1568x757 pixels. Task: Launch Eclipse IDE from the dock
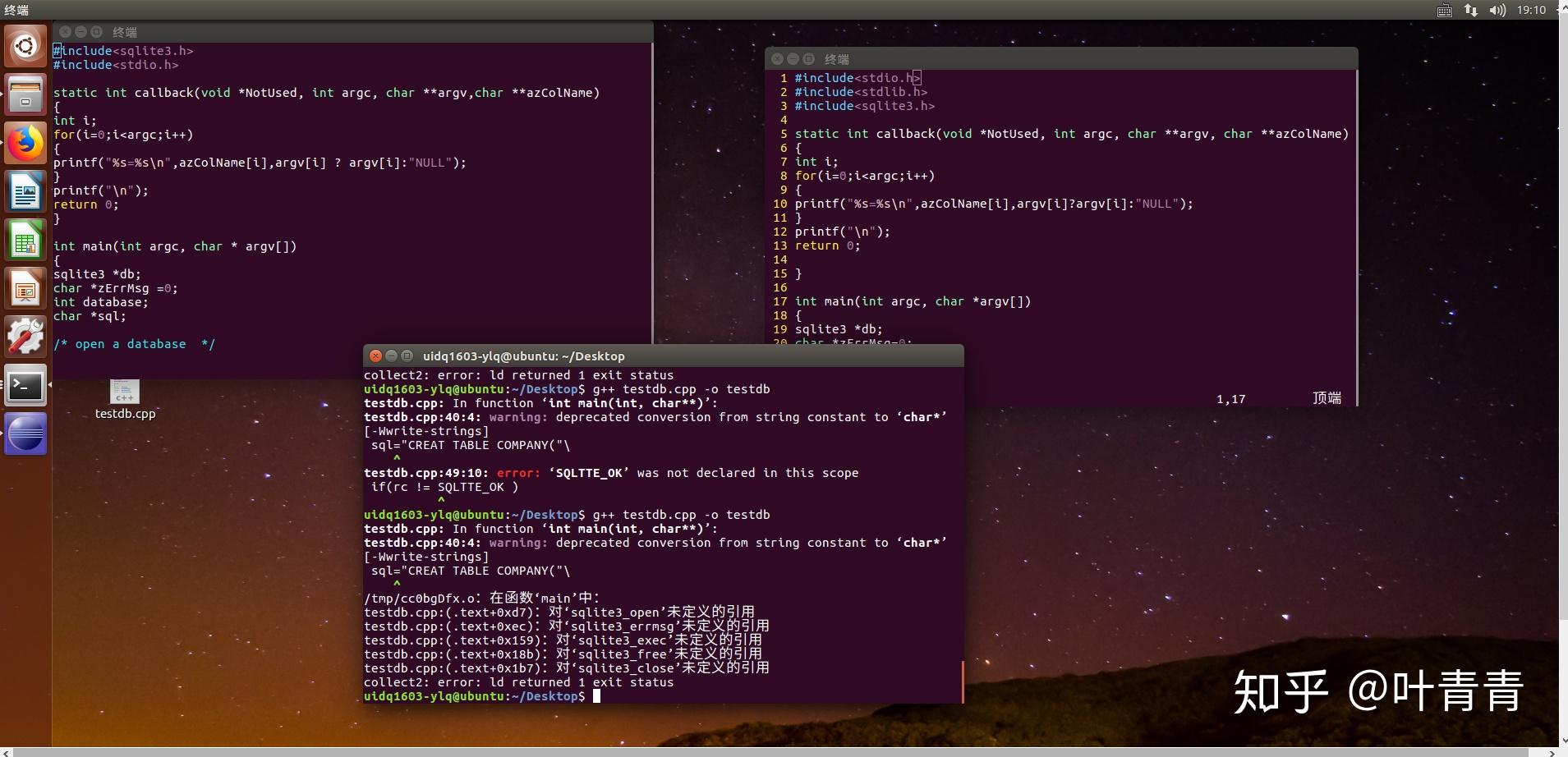(x=25, y=434)
